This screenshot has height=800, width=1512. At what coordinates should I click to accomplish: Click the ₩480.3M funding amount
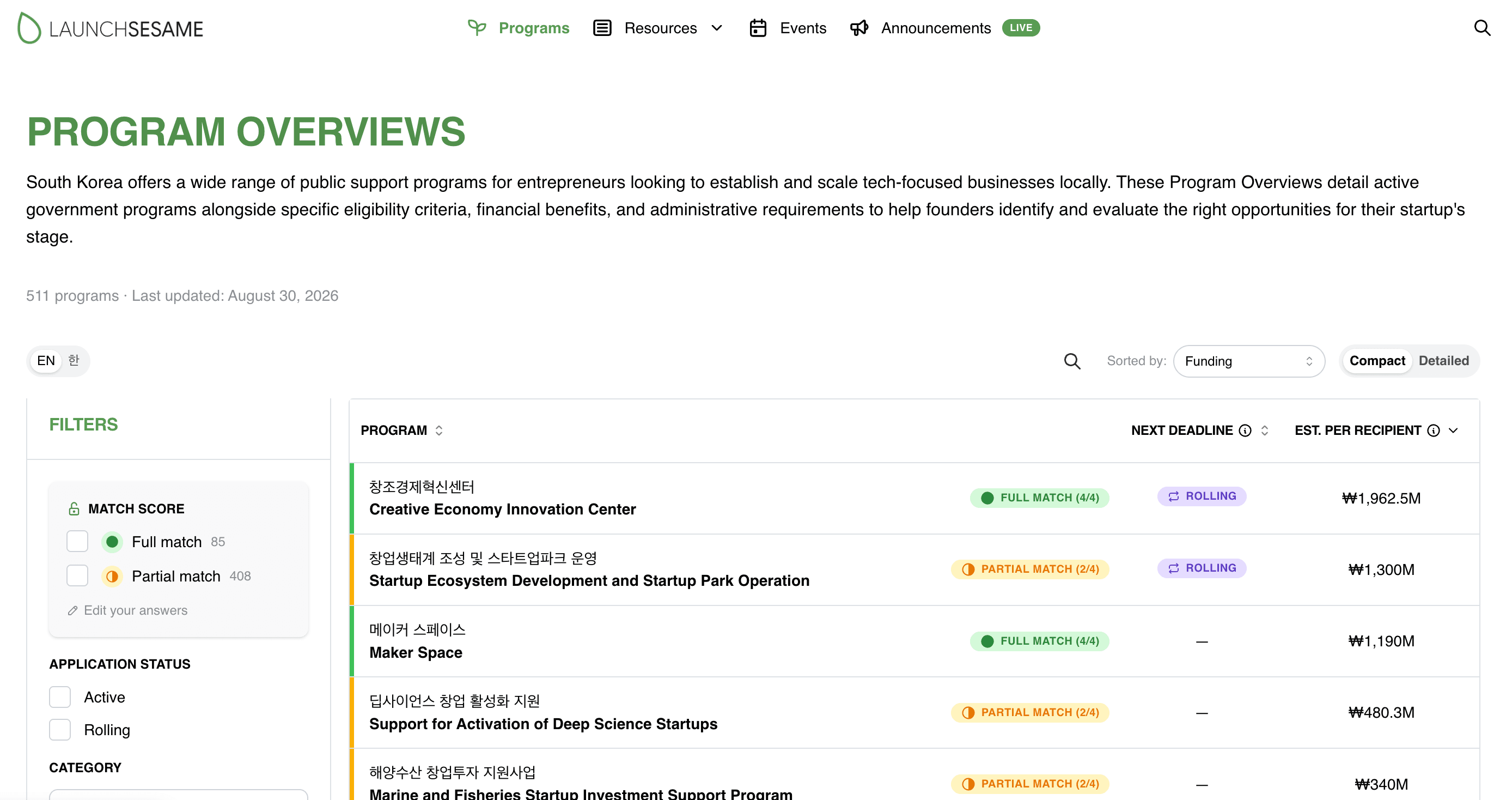pos(1381,713)
